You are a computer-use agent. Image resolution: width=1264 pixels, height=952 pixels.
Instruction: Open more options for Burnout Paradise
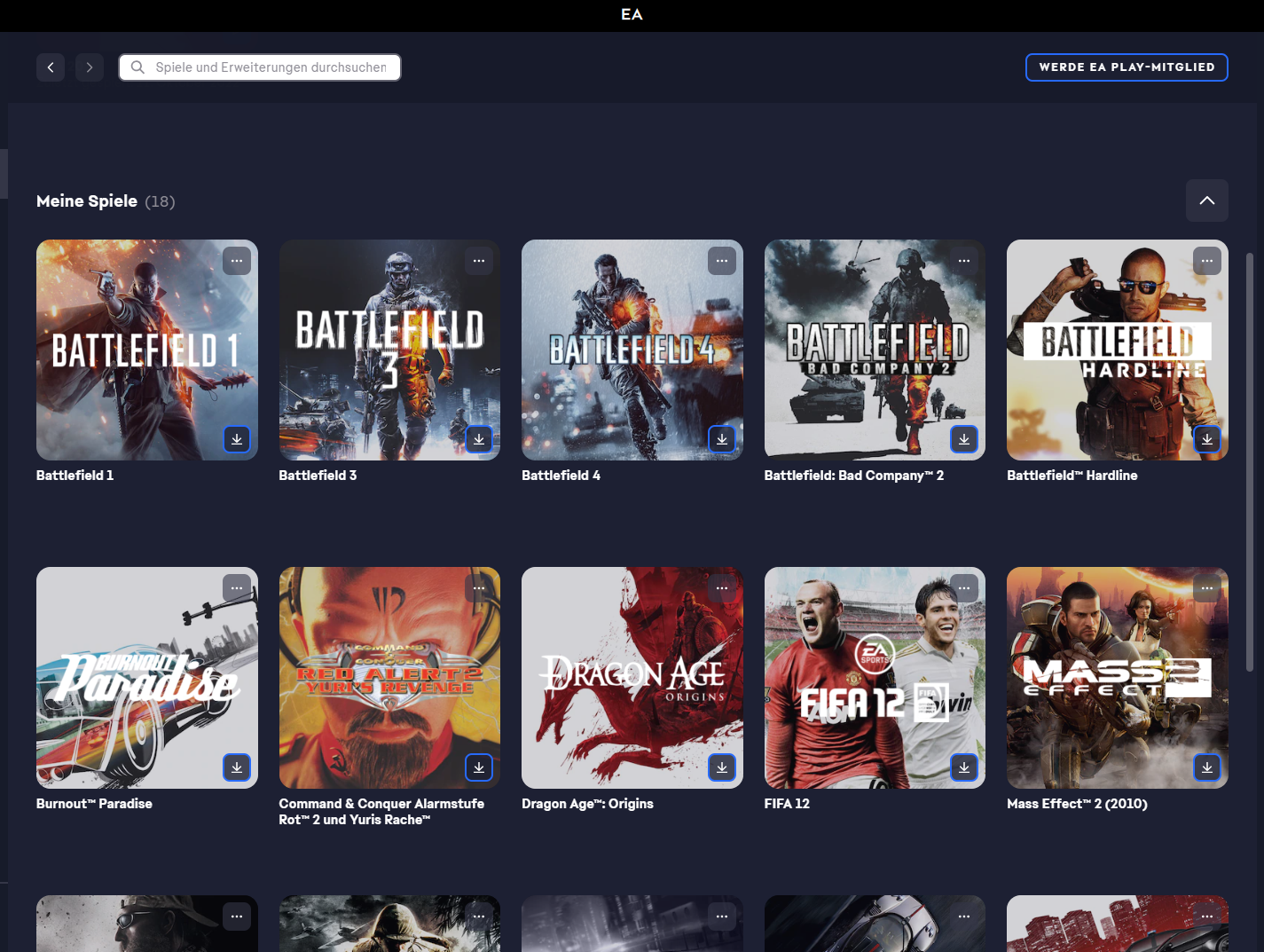[237, 588]
